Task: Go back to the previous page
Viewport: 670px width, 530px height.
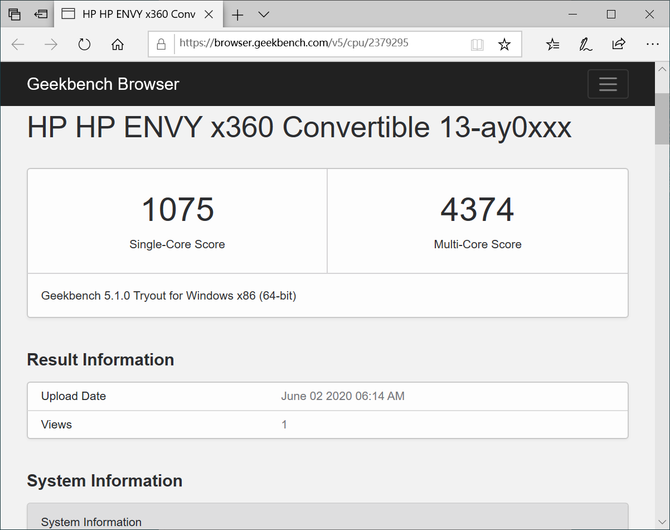Action: pos(18,44)
